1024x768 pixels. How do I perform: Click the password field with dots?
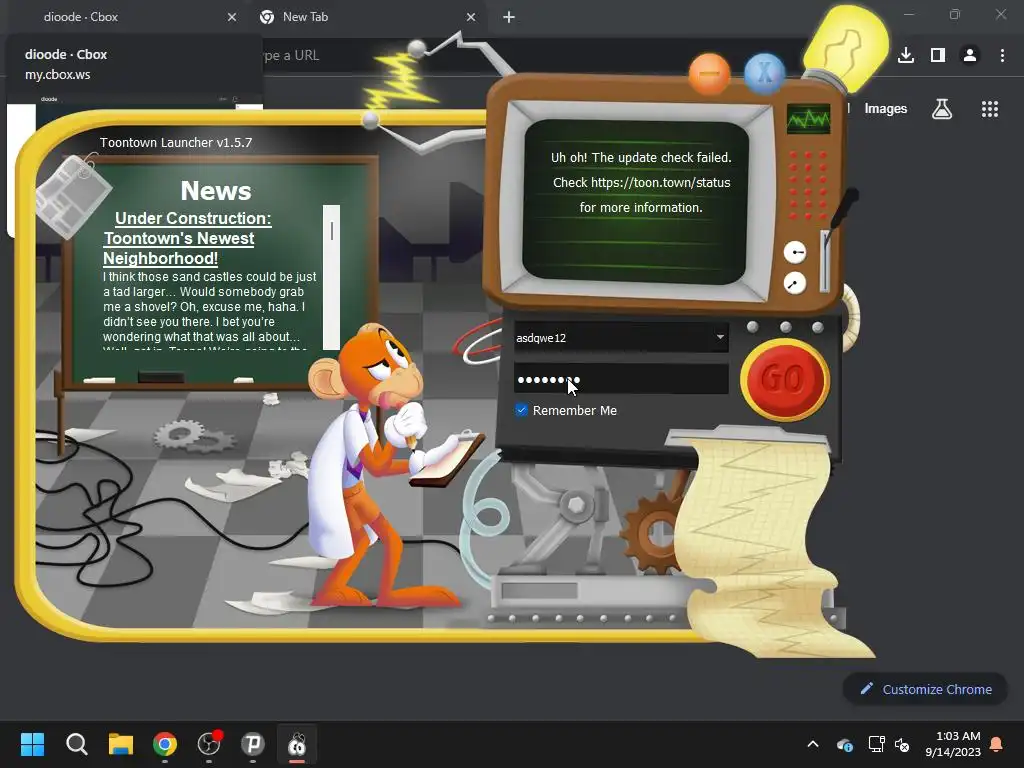[x=621, y=379]
